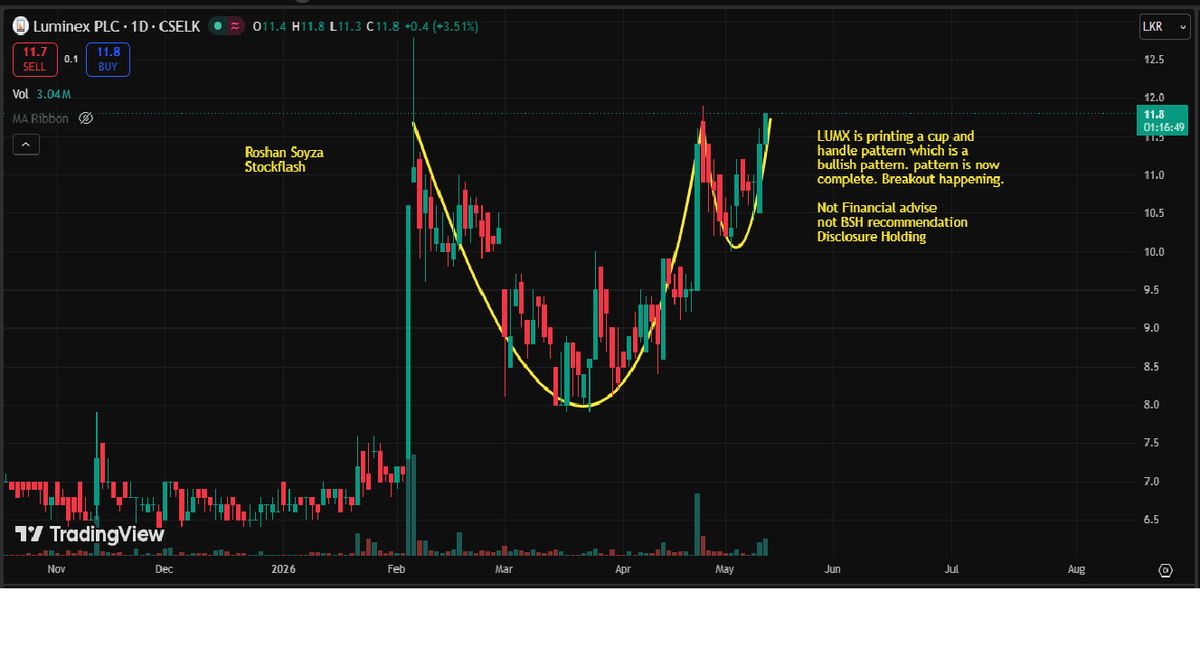Image resolution: width=1200 pixels, height=657 pixels.
Task: Click the 9.5 price axis label
Action: 1153,290
